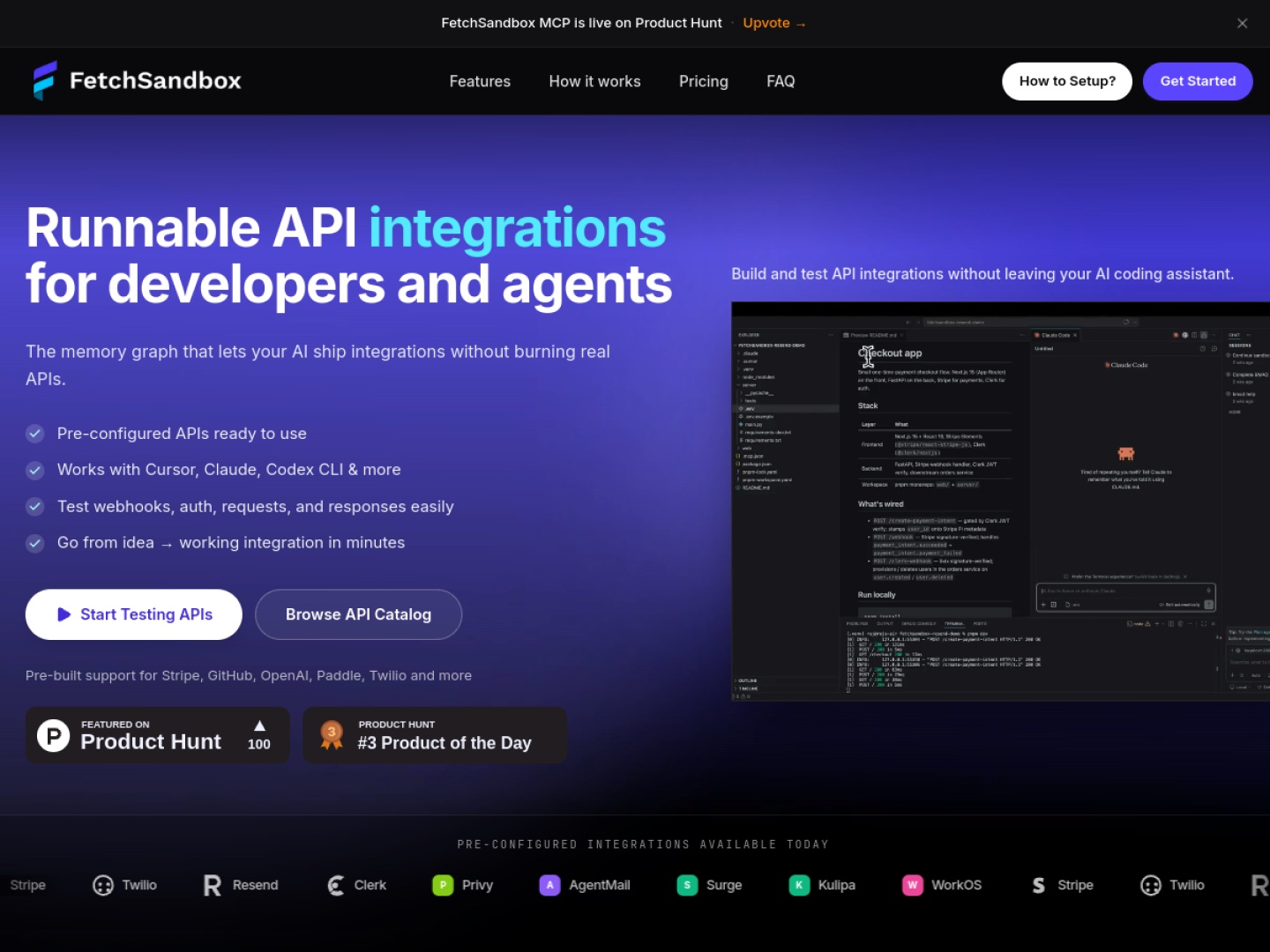This screenshot has width=1270, height=952.
Task: Select the green Privy icon
Action: click(x=443, y=885)
